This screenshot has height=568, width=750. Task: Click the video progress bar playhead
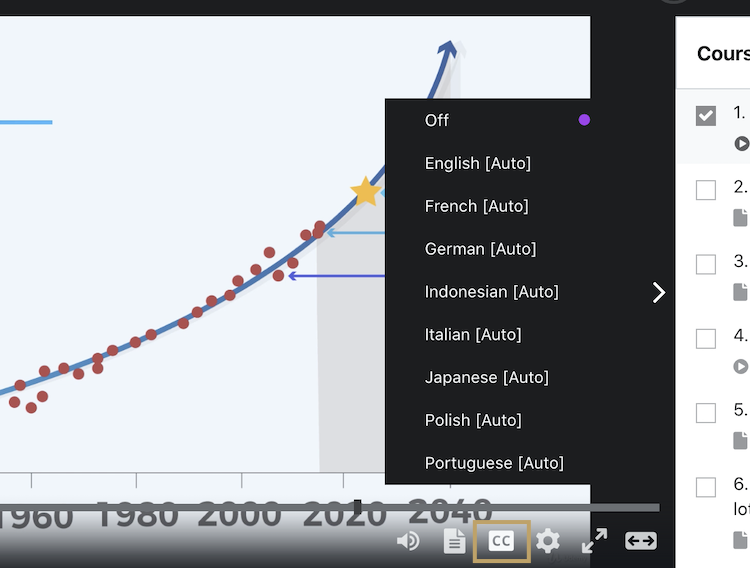click(x=357, y=507)
